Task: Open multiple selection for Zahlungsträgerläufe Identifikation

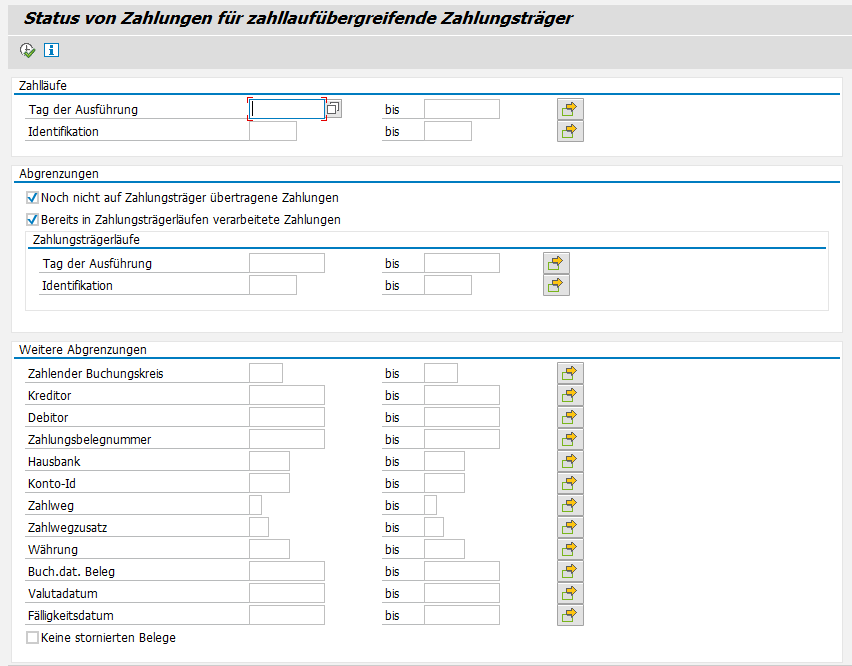Action: click(556, 285)
